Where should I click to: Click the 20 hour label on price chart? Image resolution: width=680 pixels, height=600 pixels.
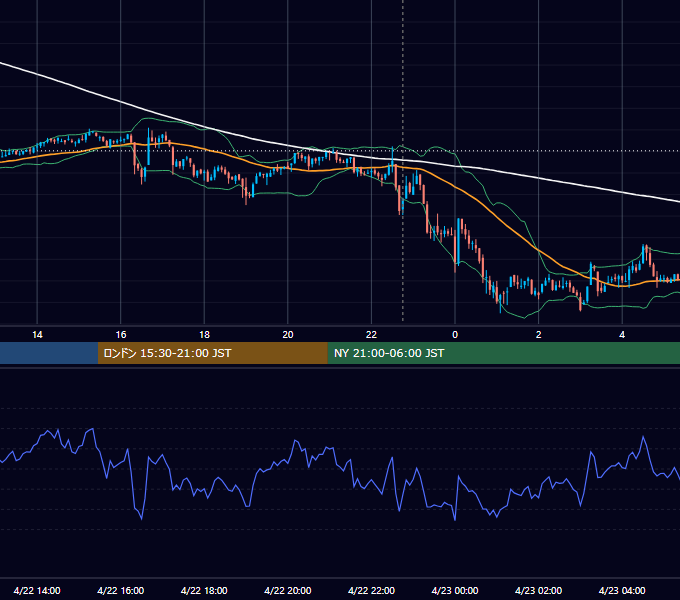click(x=288, y=335)
